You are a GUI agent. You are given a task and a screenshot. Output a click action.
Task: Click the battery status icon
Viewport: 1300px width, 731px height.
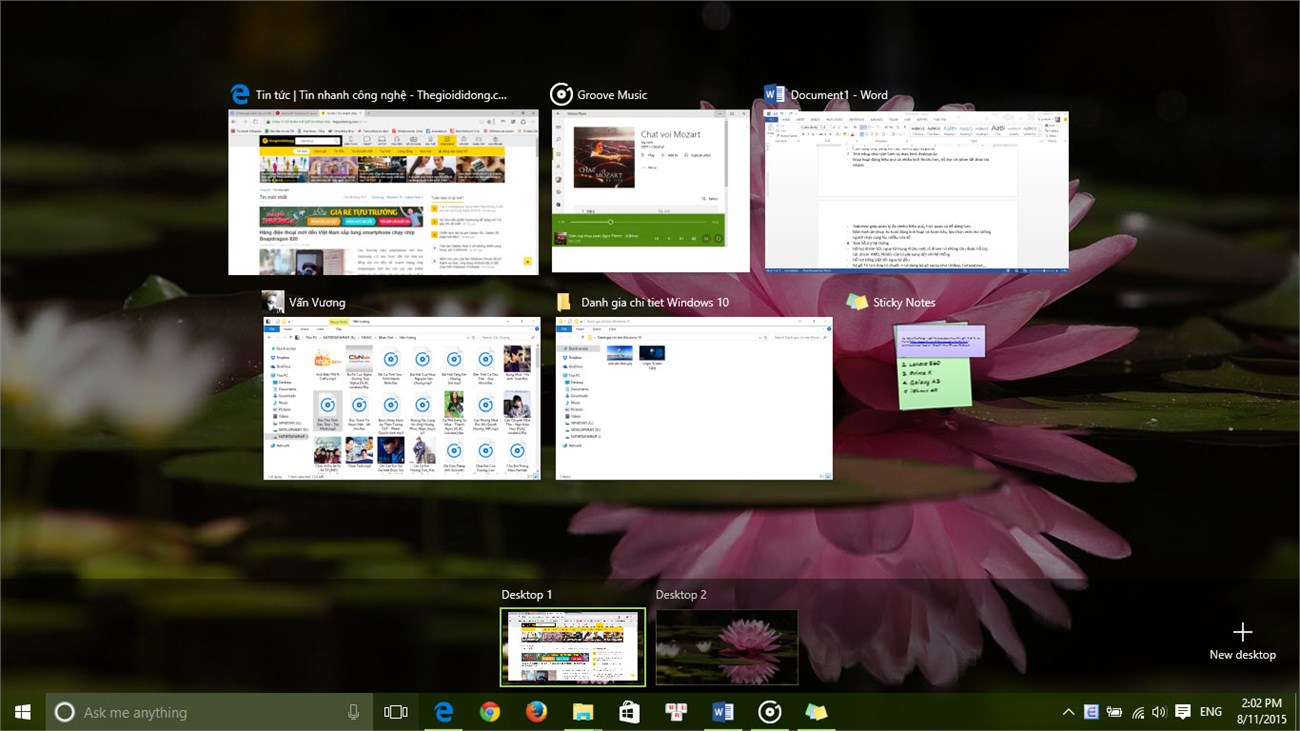(1114, 712)
